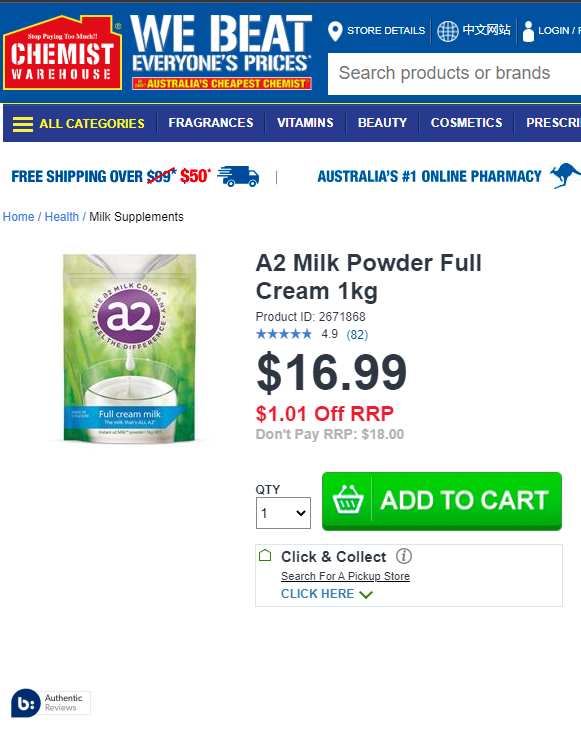Click the globe icon for Chinese website
The width and height of the screenshot is (581, 731).
[x=448, y=31]
